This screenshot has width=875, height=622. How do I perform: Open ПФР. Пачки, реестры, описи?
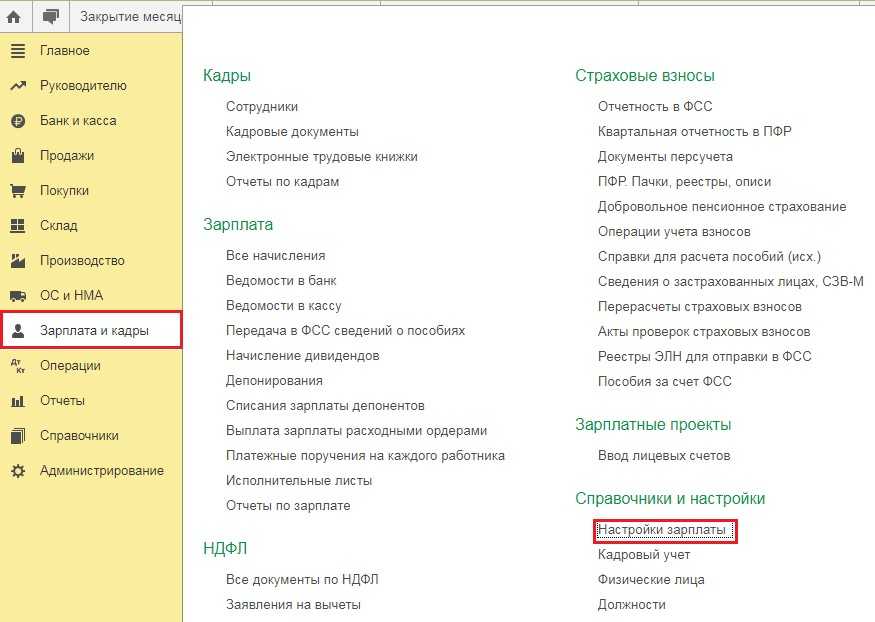685,182
